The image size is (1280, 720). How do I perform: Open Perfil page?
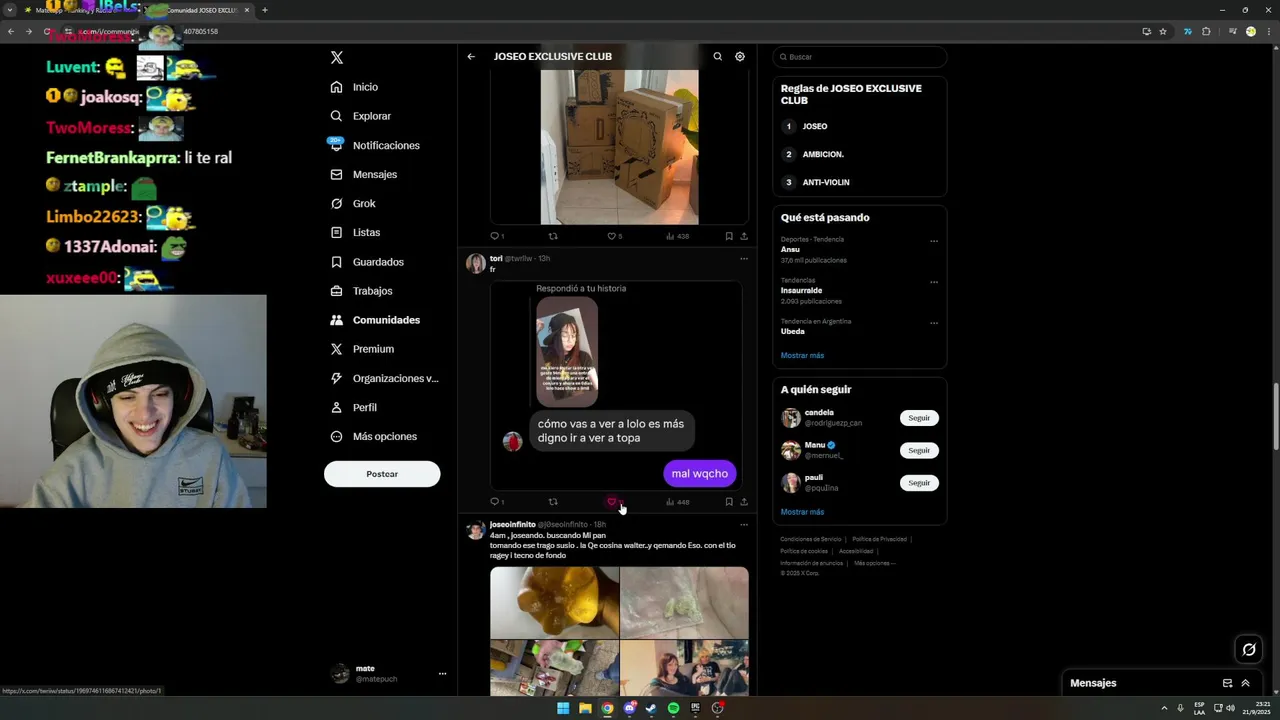pyautogui.click(x=353, y=407)
